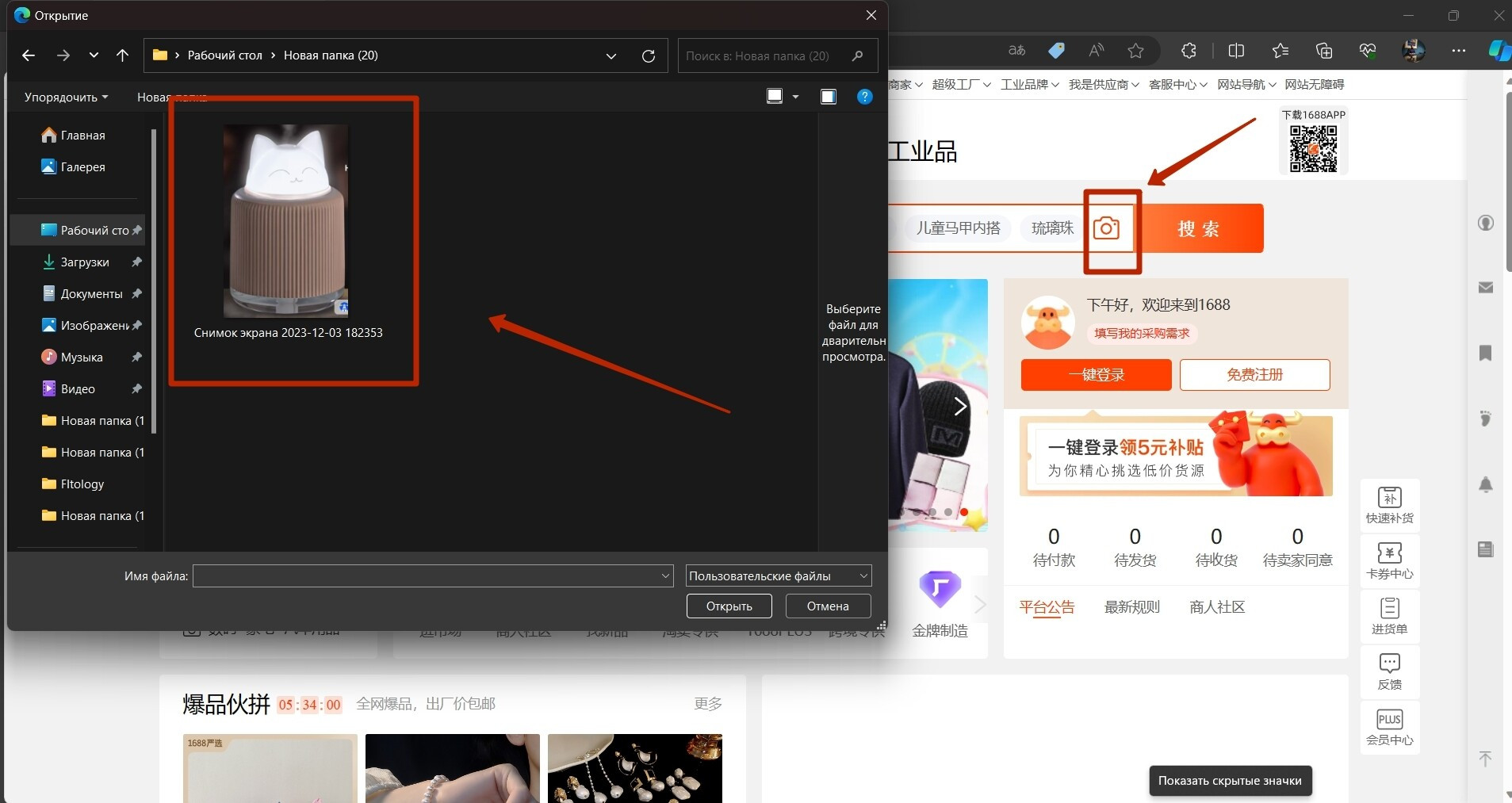
Task: Open Edge translate options
Action: point(1016,51)
